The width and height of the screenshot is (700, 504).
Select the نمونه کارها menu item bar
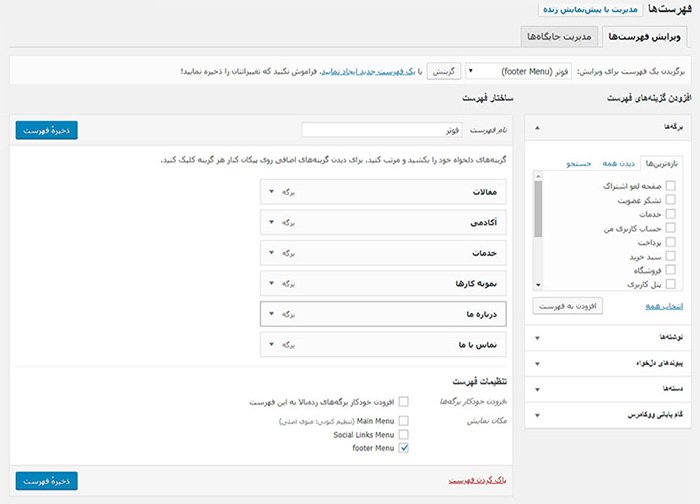point(383,283)
